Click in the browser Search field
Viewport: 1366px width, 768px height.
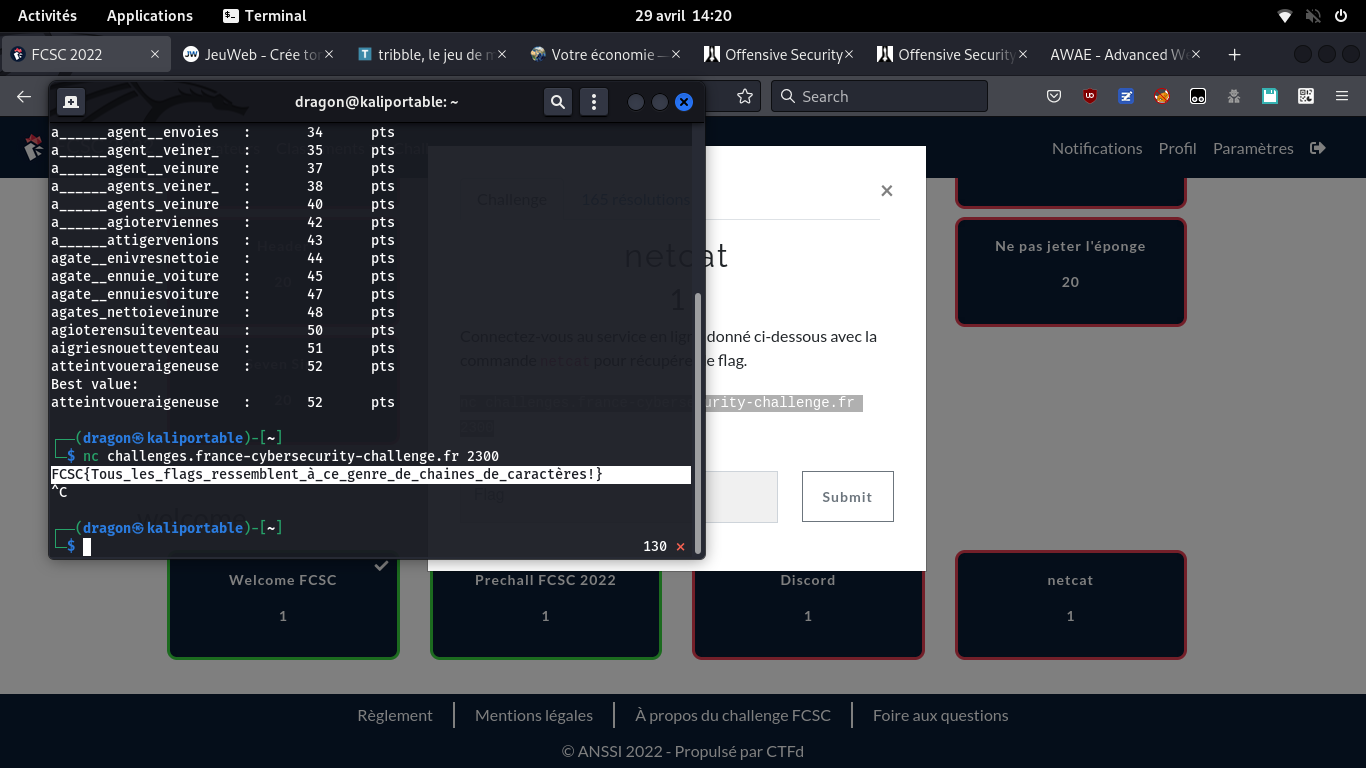click(879, 96)
